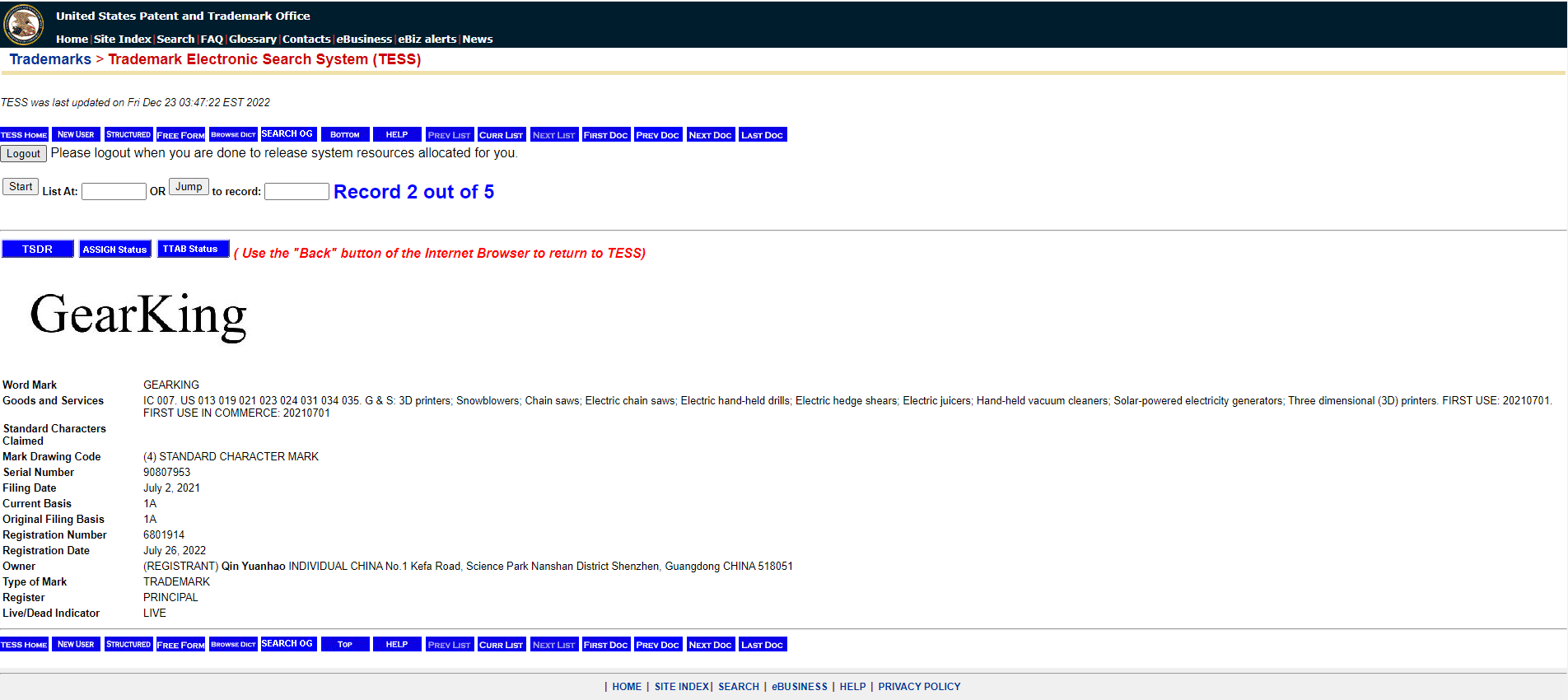Image resolution: width=1568 pixels, height=700 pixels.
Task: Open FAQ in header navigation
Action: pyautogui.click(x=212, y=39)
